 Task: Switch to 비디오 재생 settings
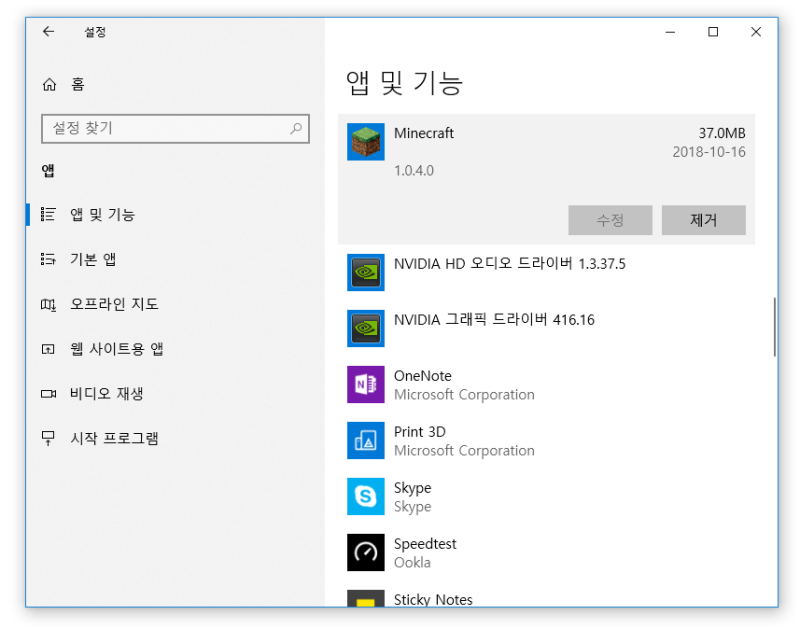tap(175, 394)
